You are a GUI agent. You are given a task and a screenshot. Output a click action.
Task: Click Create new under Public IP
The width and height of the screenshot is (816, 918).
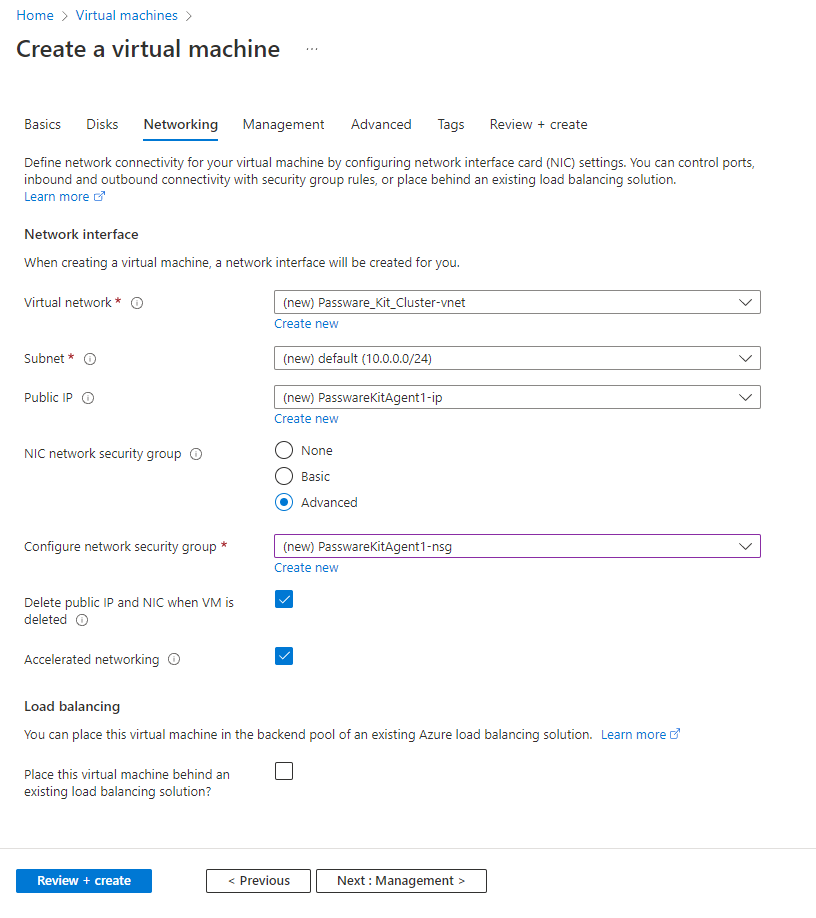tap(306, 419)
